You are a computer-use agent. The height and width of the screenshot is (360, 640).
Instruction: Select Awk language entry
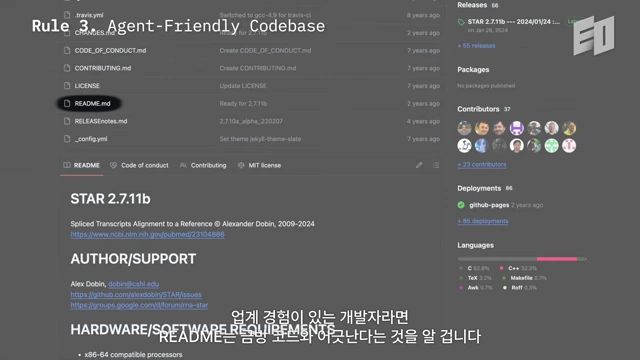(x=476, y=288)
